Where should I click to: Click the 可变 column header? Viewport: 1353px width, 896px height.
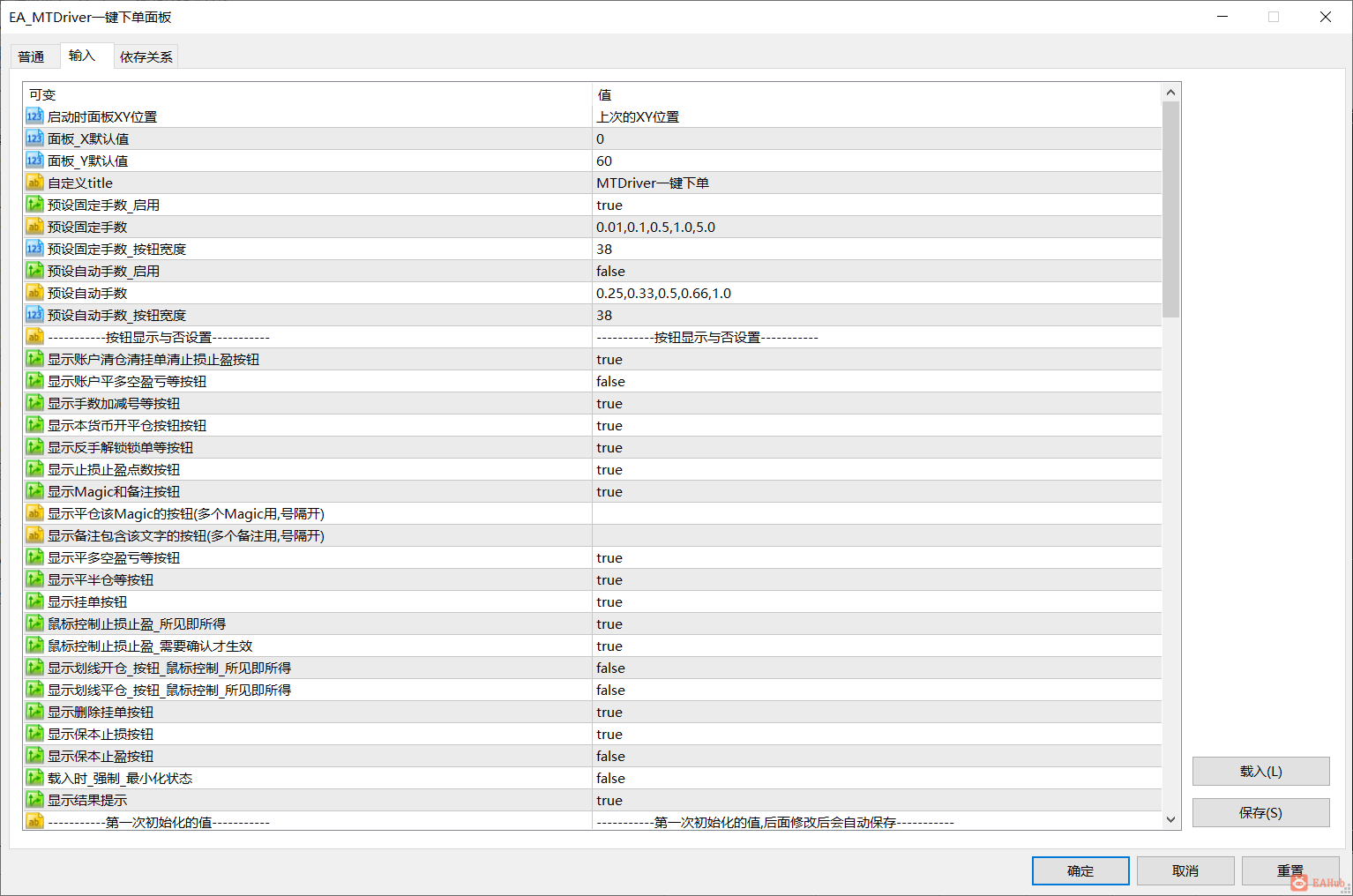[308, 94]
